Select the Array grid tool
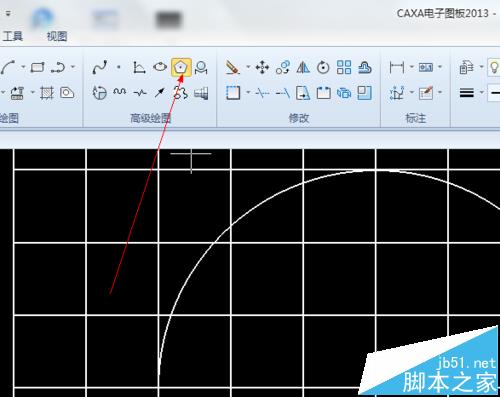The height and width of the screenshot is (397, 500). point(344,67)
